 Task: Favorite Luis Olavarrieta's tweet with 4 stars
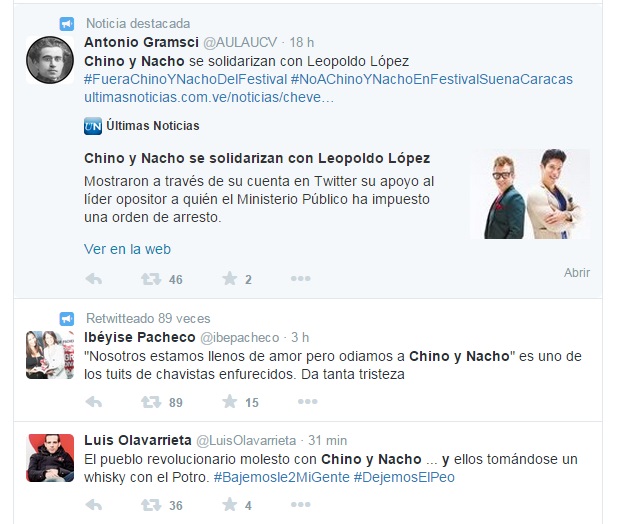[229, 505]
